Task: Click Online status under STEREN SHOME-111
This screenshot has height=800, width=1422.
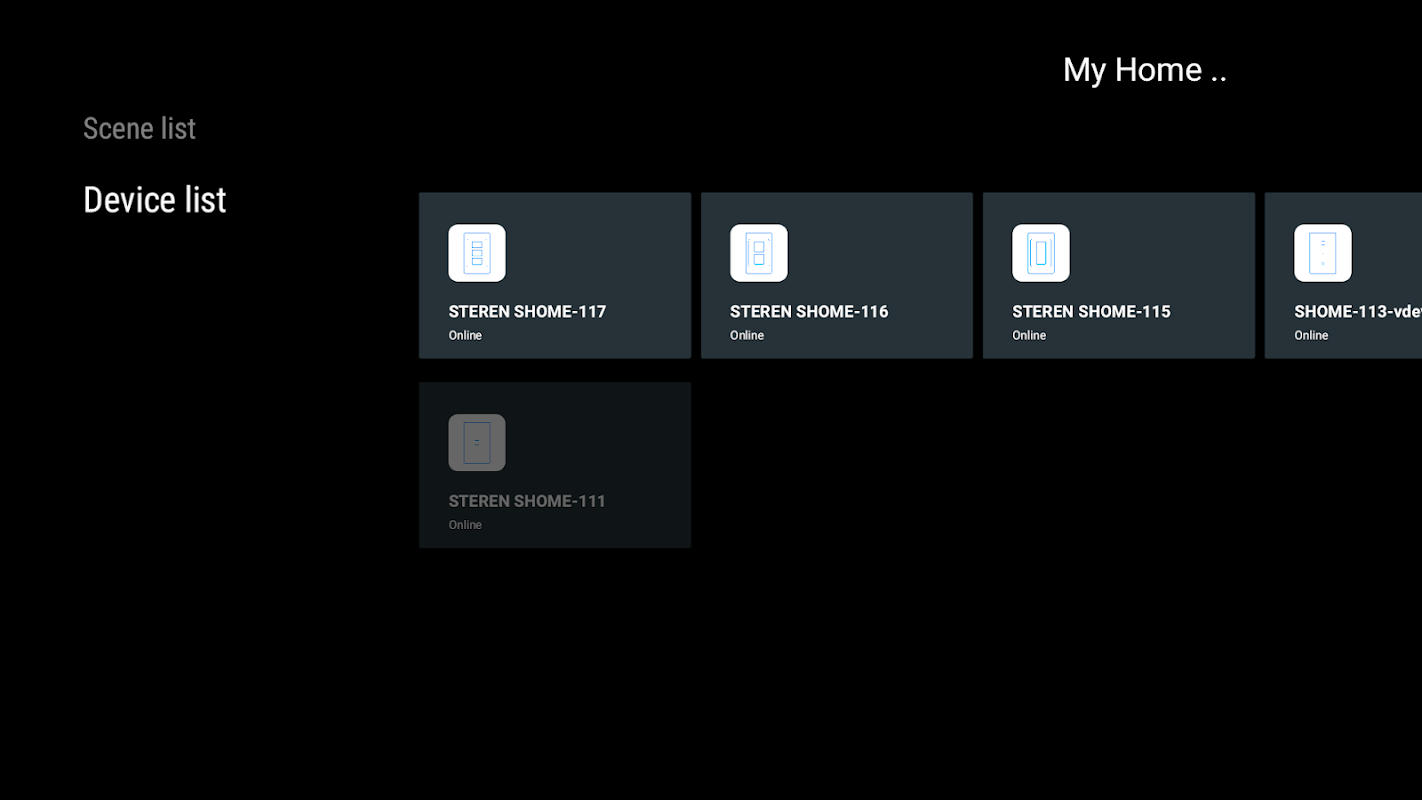Action: (465, 525)
